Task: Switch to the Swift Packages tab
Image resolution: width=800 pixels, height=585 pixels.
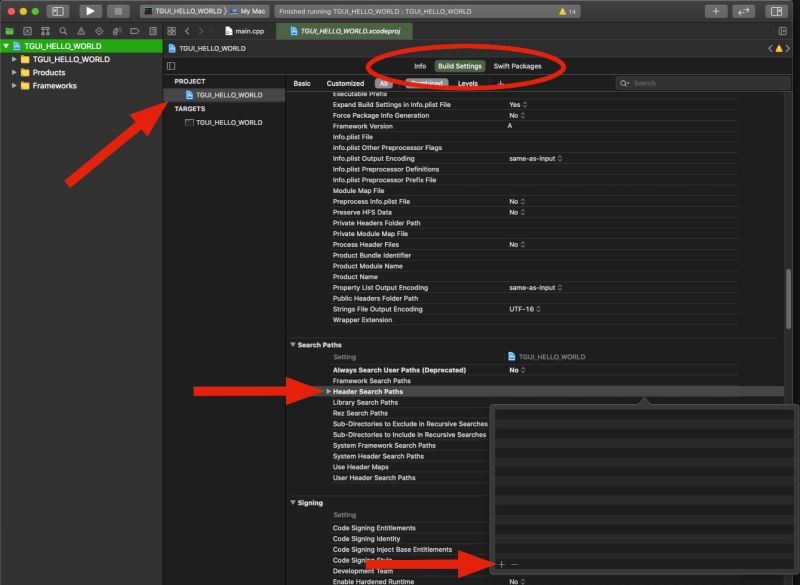Action: (516, 65)
